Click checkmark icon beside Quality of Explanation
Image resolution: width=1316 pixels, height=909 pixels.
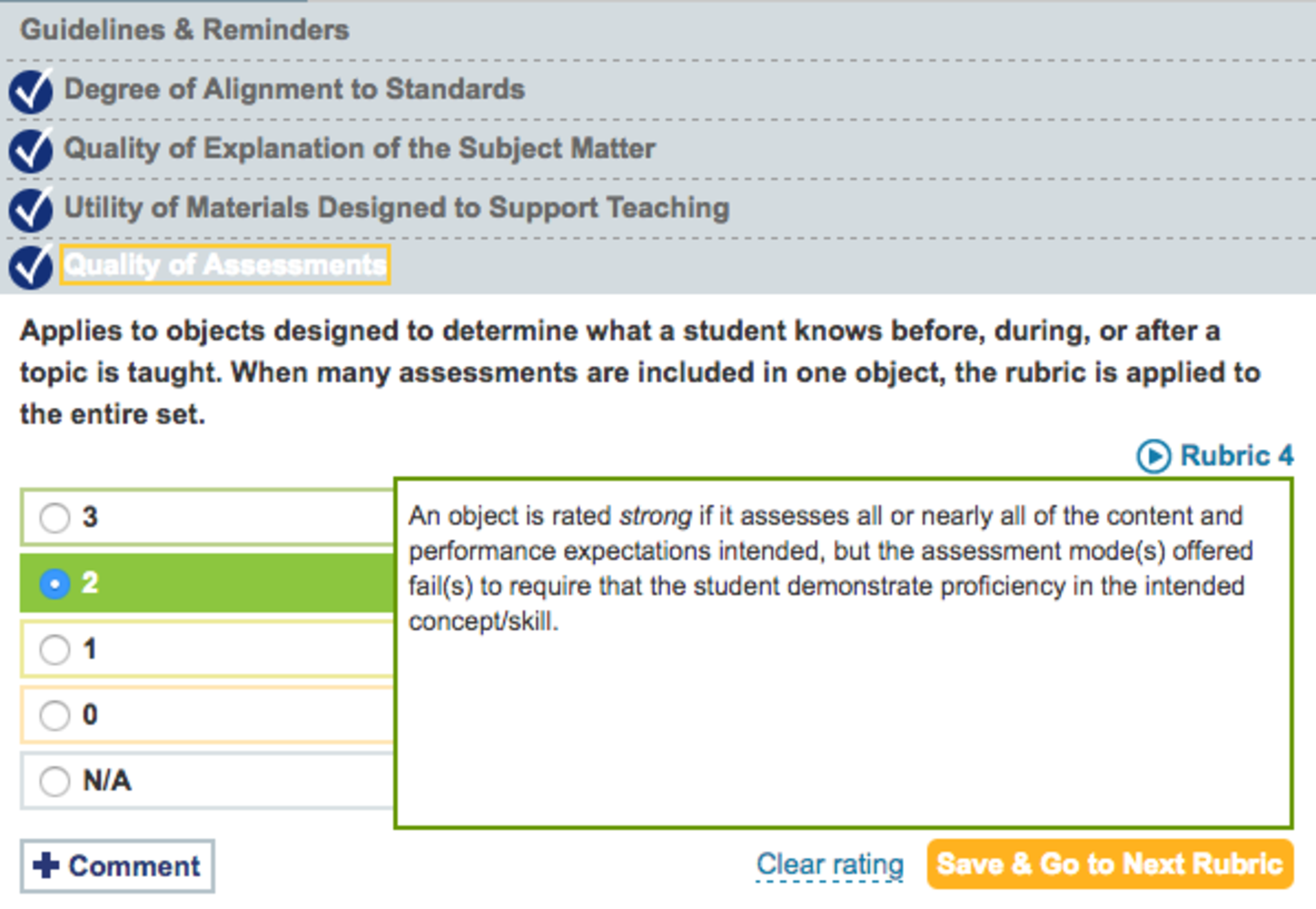[30, 151]
